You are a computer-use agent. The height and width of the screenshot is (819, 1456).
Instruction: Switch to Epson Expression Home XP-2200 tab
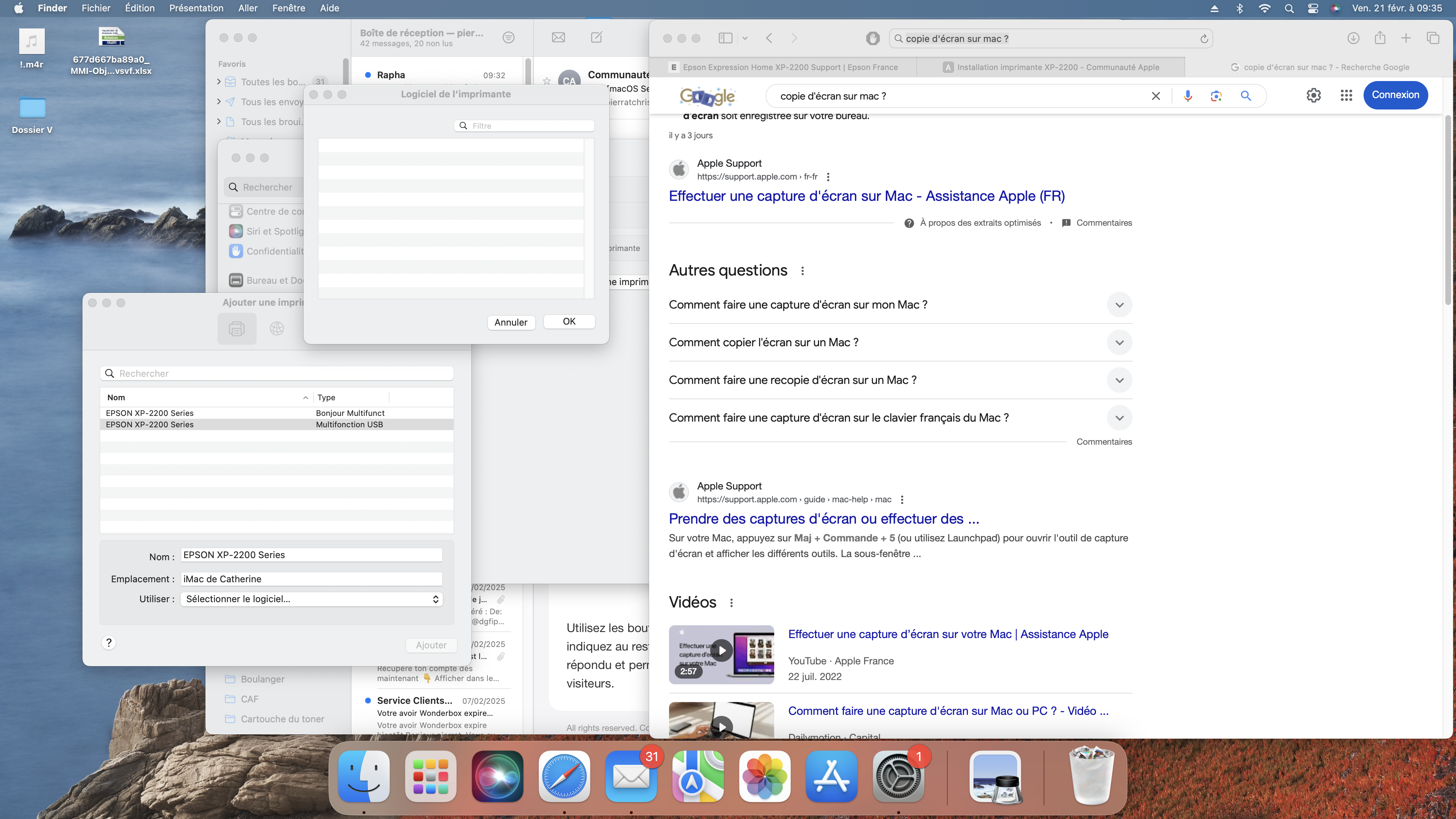[789, 67]
